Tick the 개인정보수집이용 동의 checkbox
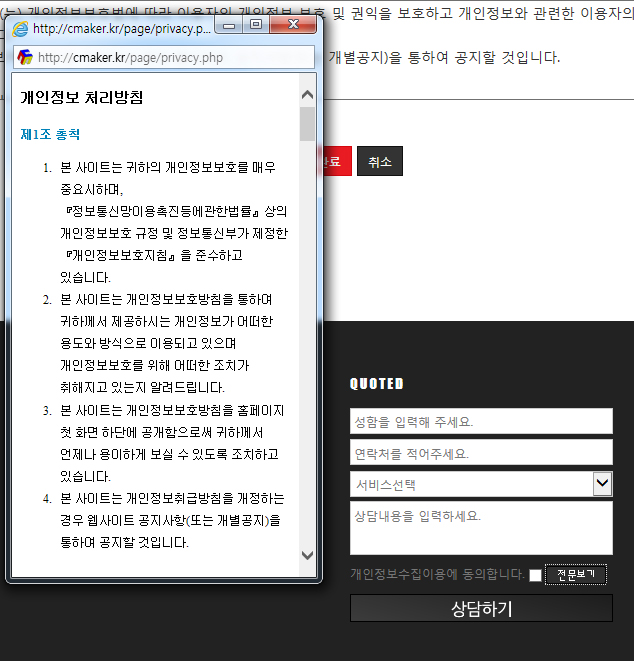Viewport: 634px width, 661px height. coord(535,575)
